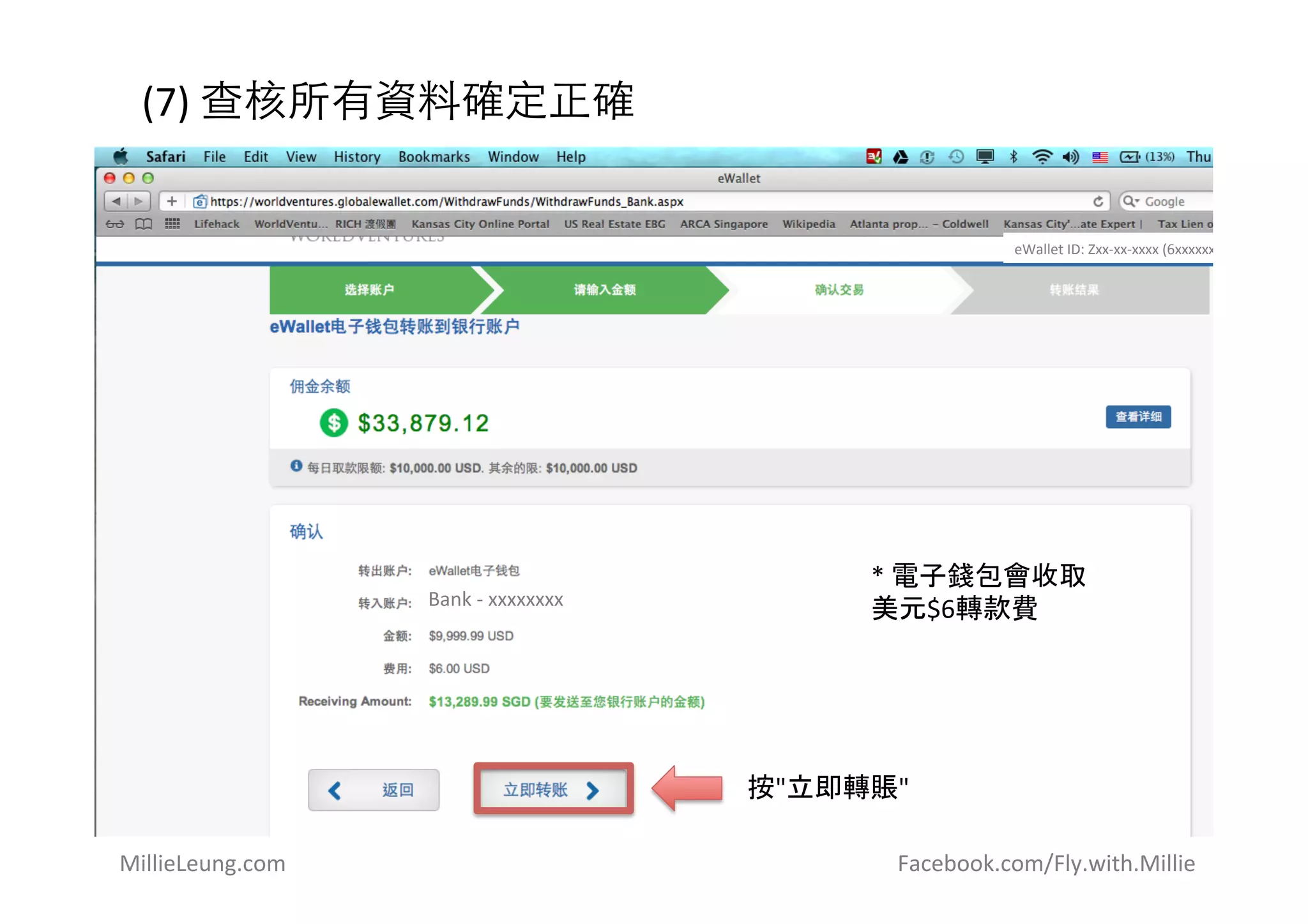Viewport: 1308px width, 924px height.
Task: Show bookmarks with the book icon
Action: coord(144,224)
